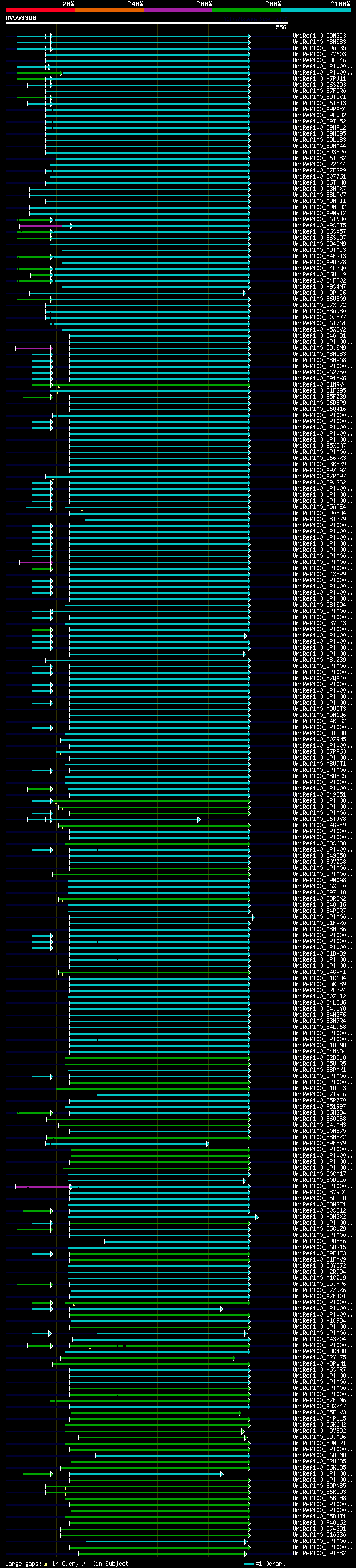This screenshot has height=1568, width=356.
Task: Select label UniRef100_B9FFY9
Action: tap(319, 1143)
